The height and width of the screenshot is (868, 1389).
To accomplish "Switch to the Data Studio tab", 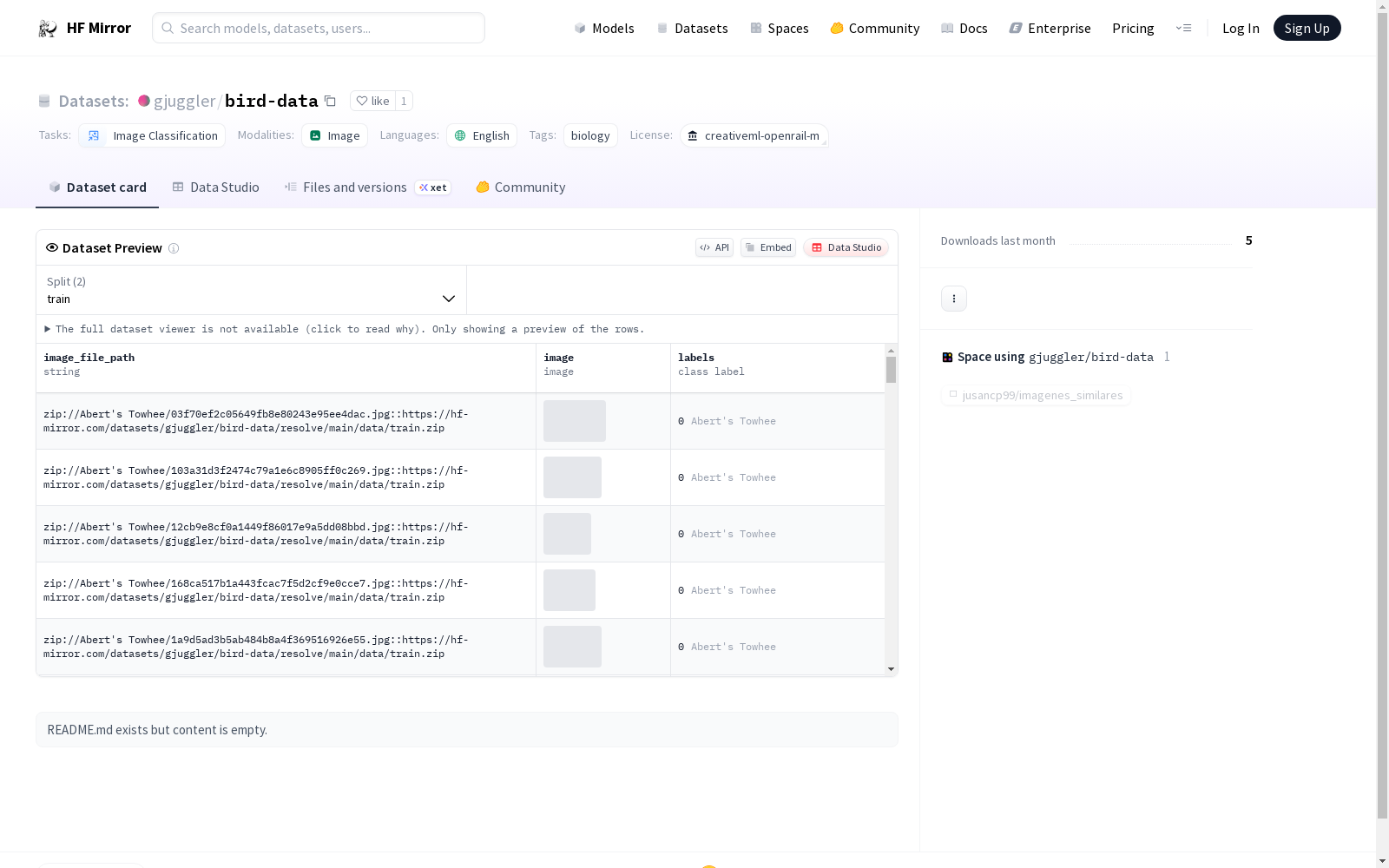I will pos(216,187).
